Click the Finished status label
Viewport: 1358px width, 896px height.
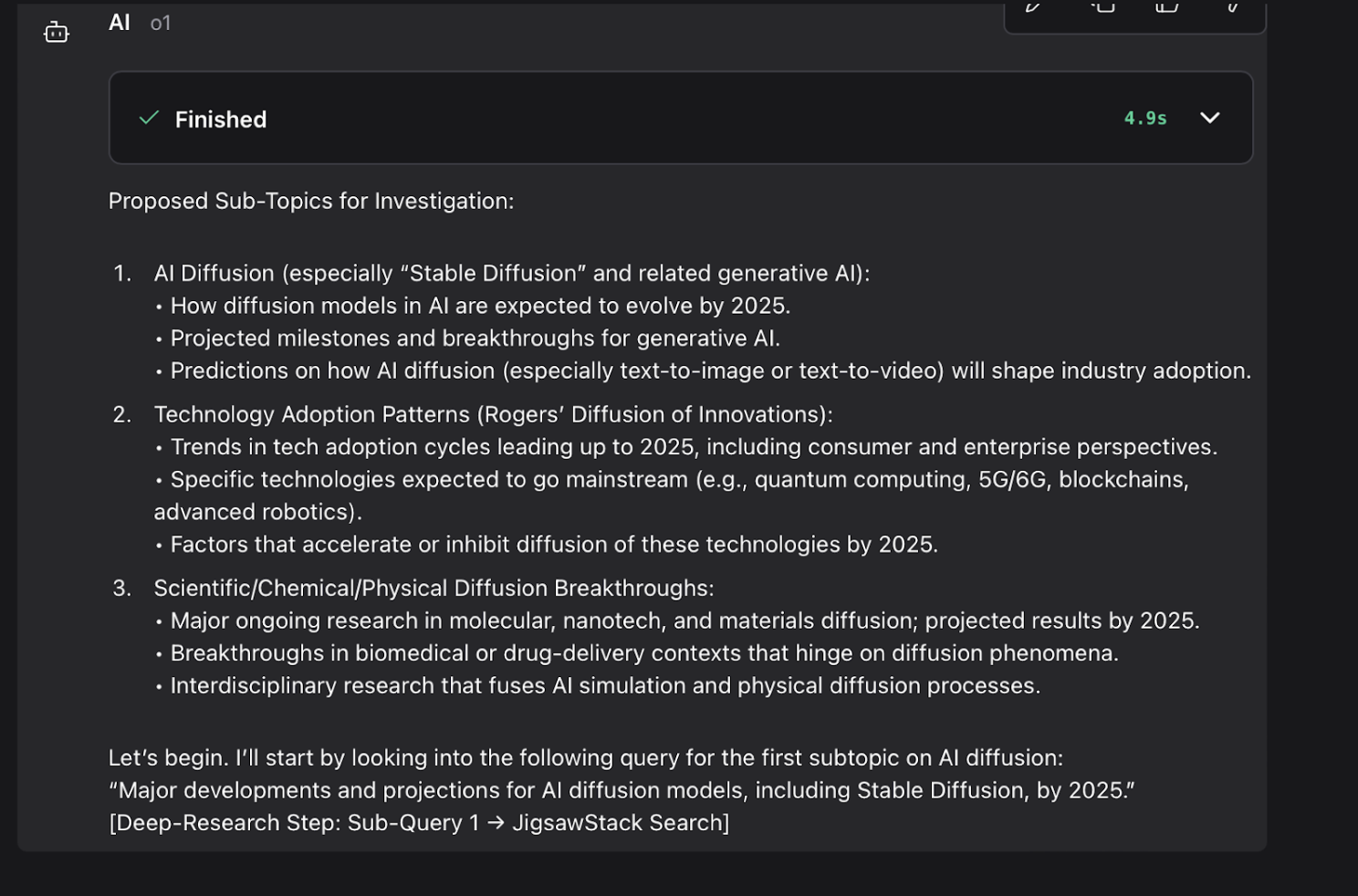[x=221, y=120]
